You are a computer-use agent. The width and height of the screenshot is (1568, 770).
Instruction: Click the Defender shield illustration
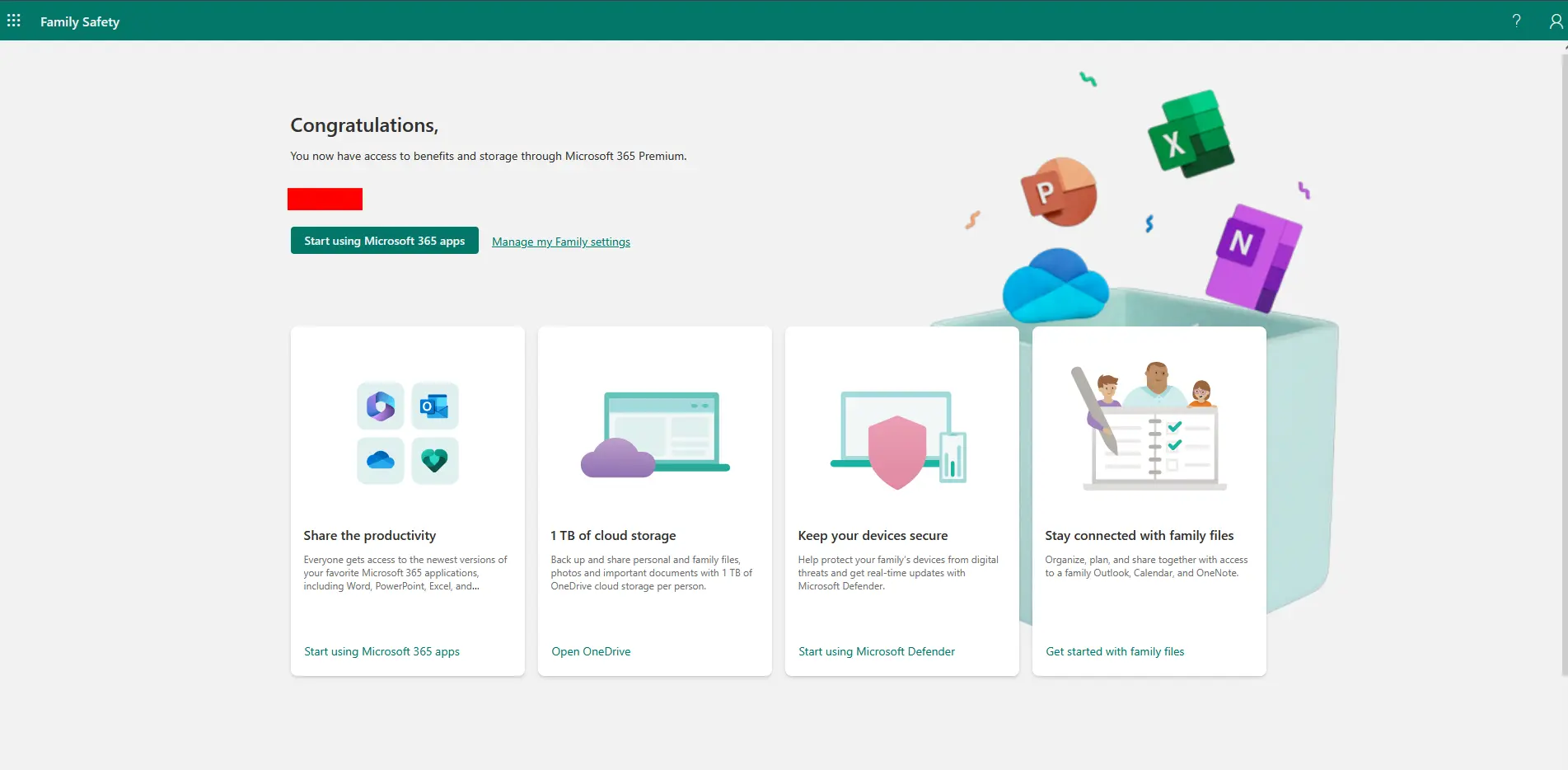[898, 441]
